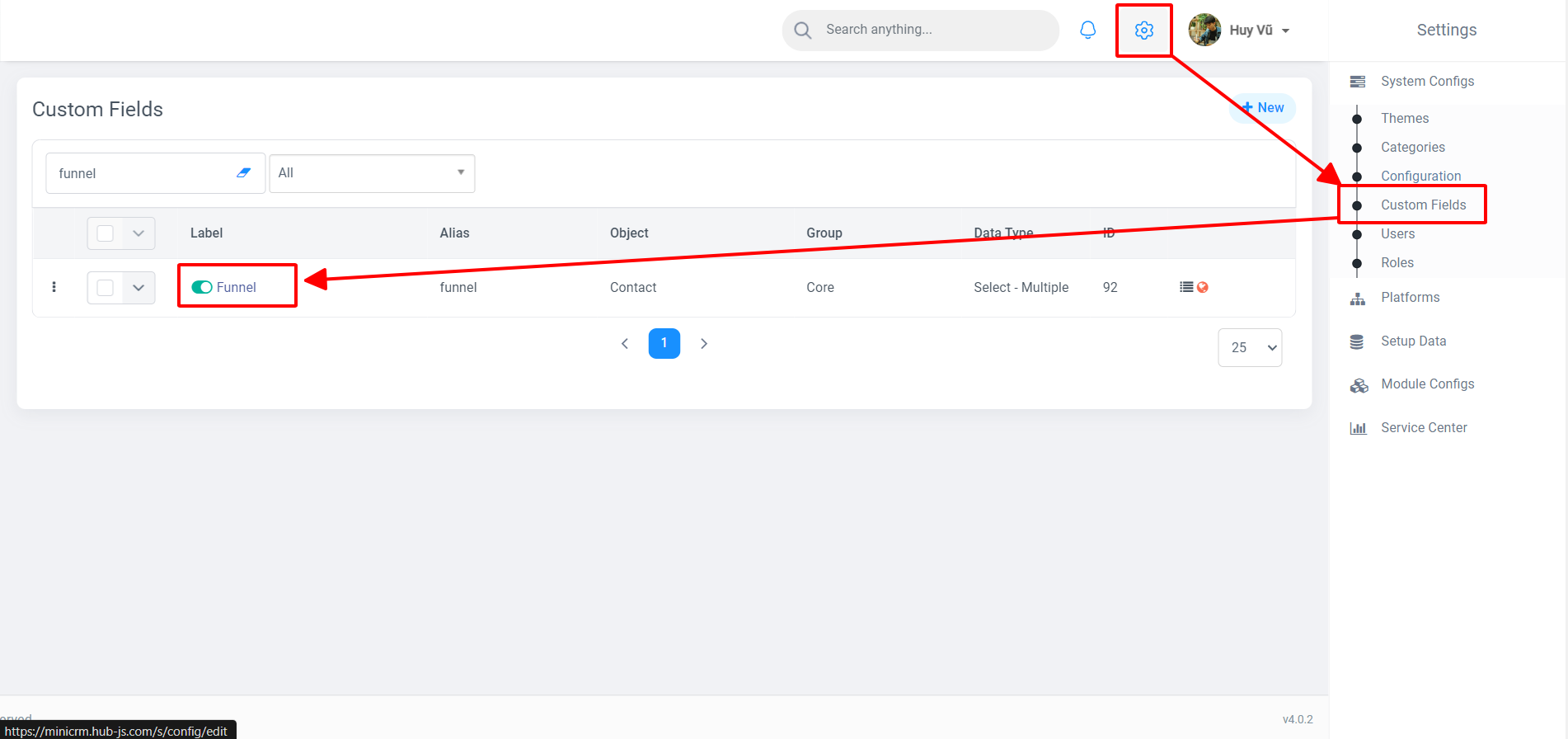Disable the Funnel field toggle
Viewport: 1568px width, 739px height.
202,287
